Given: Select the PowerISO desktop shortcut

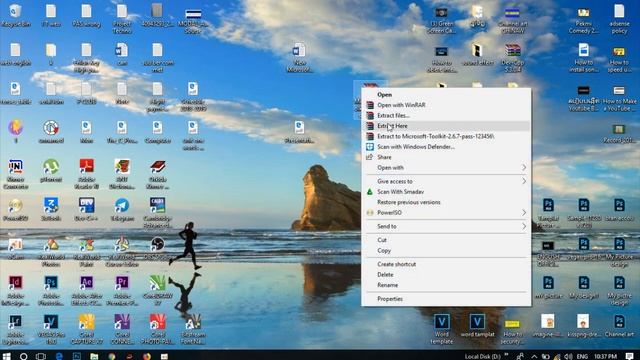Looking at the screenshot, I should [x=16, y=210].
